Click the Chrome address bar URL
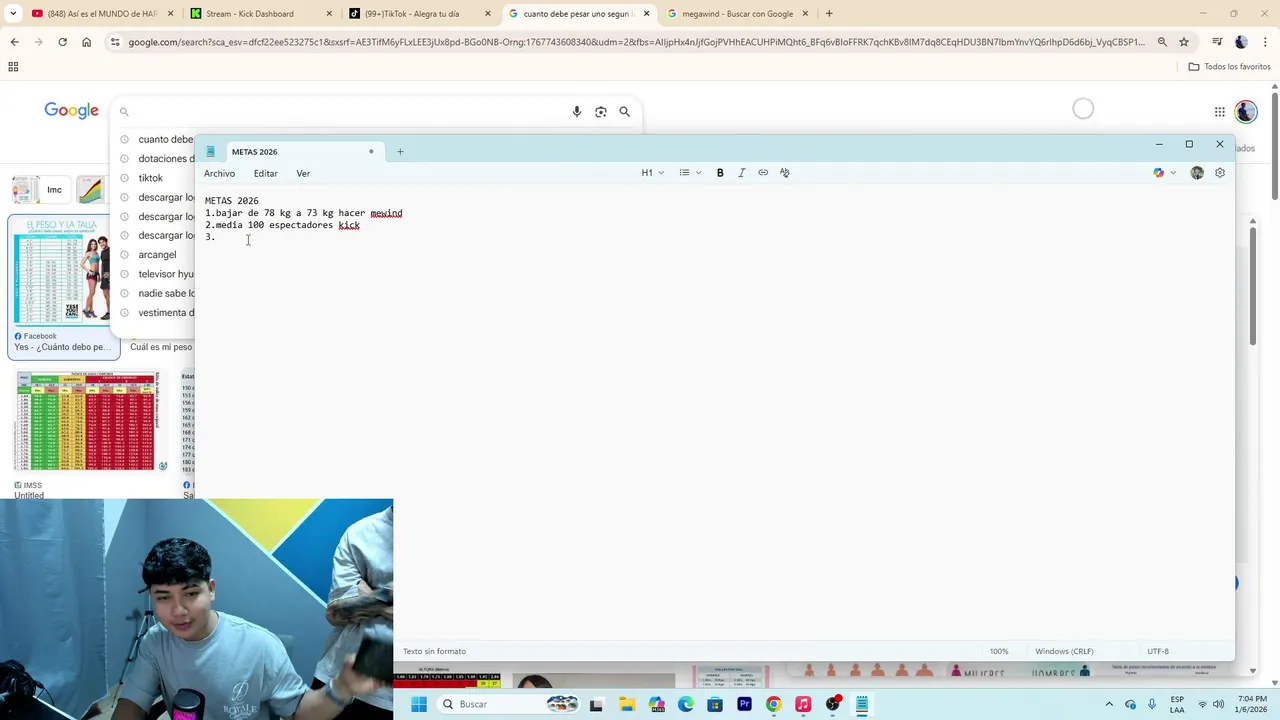This screenshot has width=1280, height=720. [636, 42]
